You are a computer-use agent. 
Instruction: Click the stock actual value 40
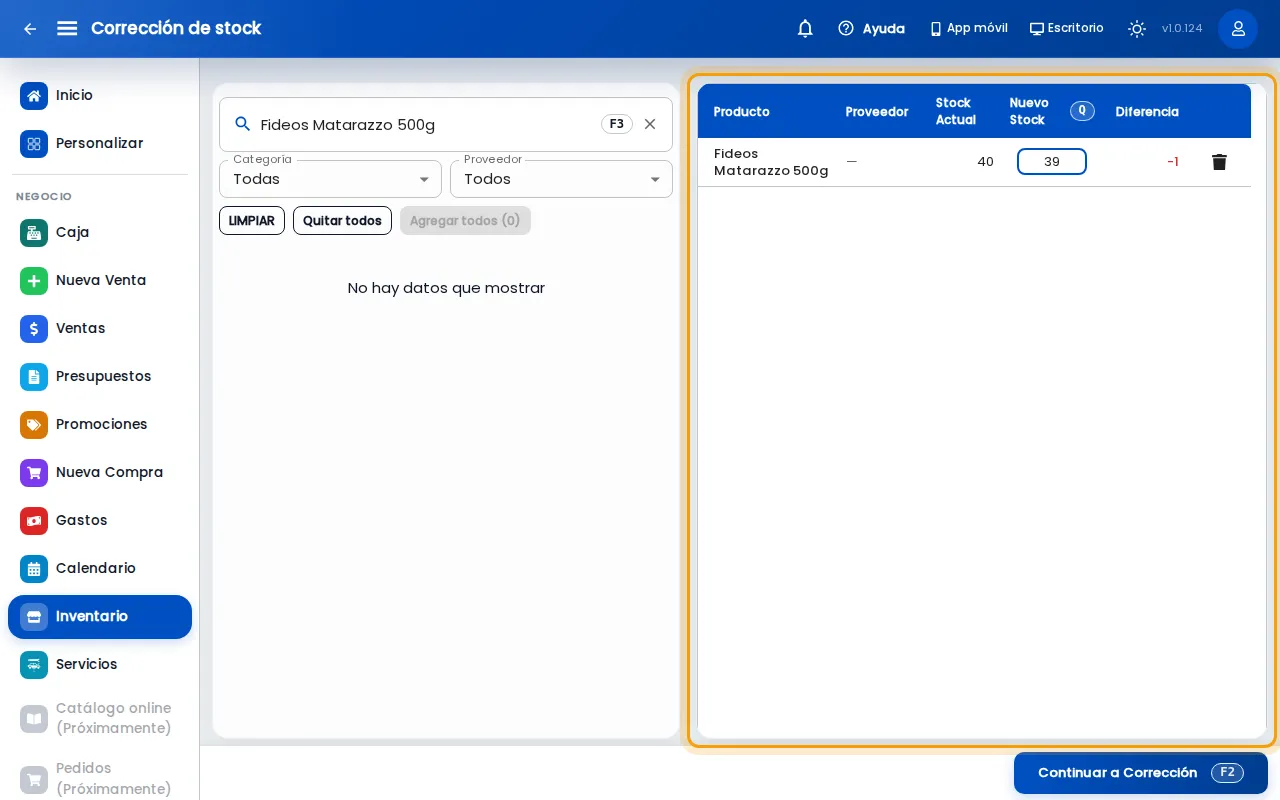click(985, 162)
